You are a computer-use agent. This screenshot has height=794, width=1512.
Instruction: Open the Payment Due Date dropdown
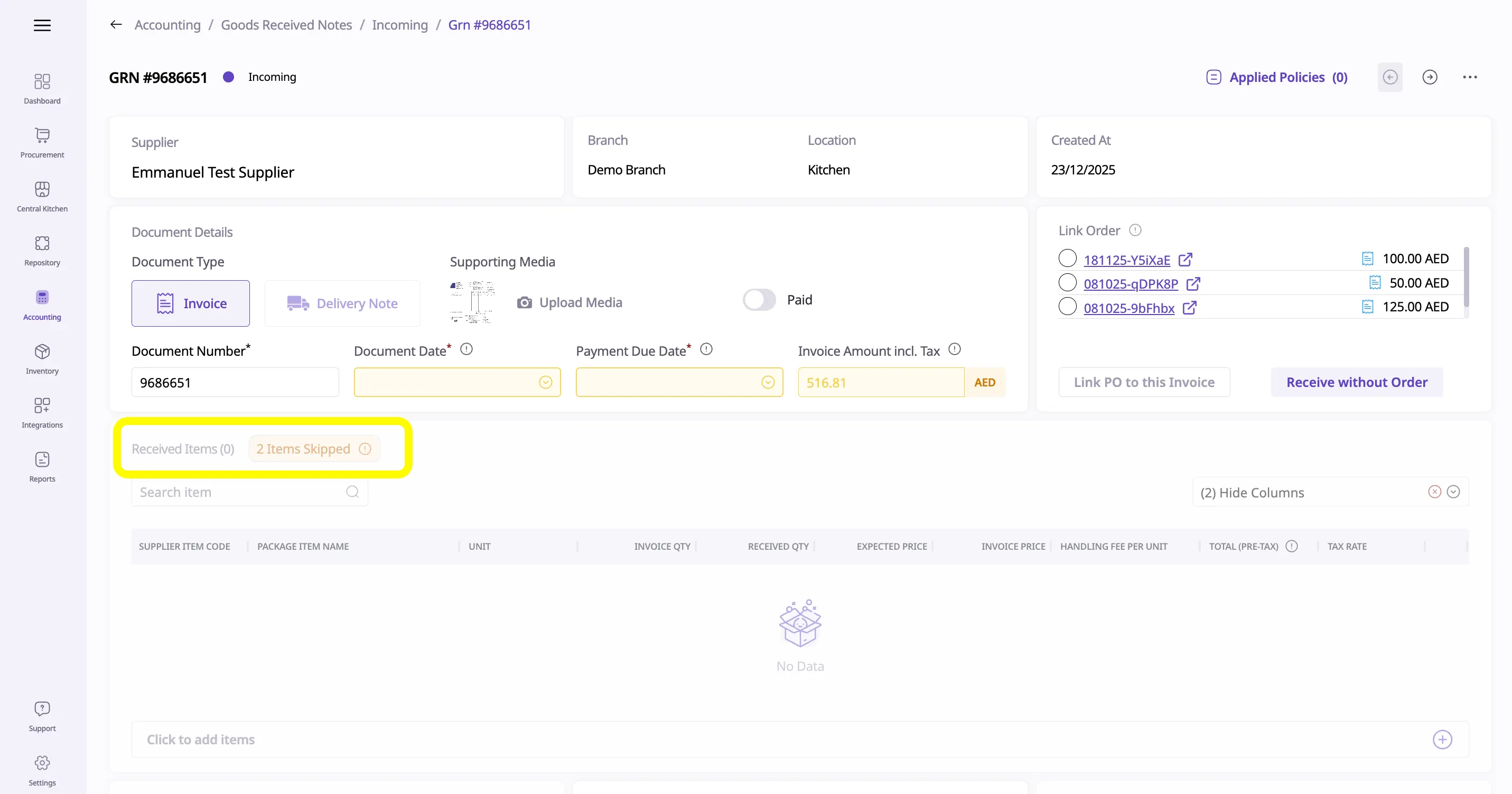click(767, 383)
